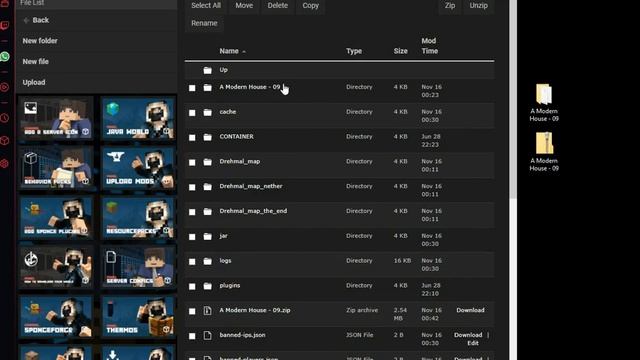Click the file icon of banned-ips.json
Image resolution: width=640 pixels, height=360 pixels.
207,336
